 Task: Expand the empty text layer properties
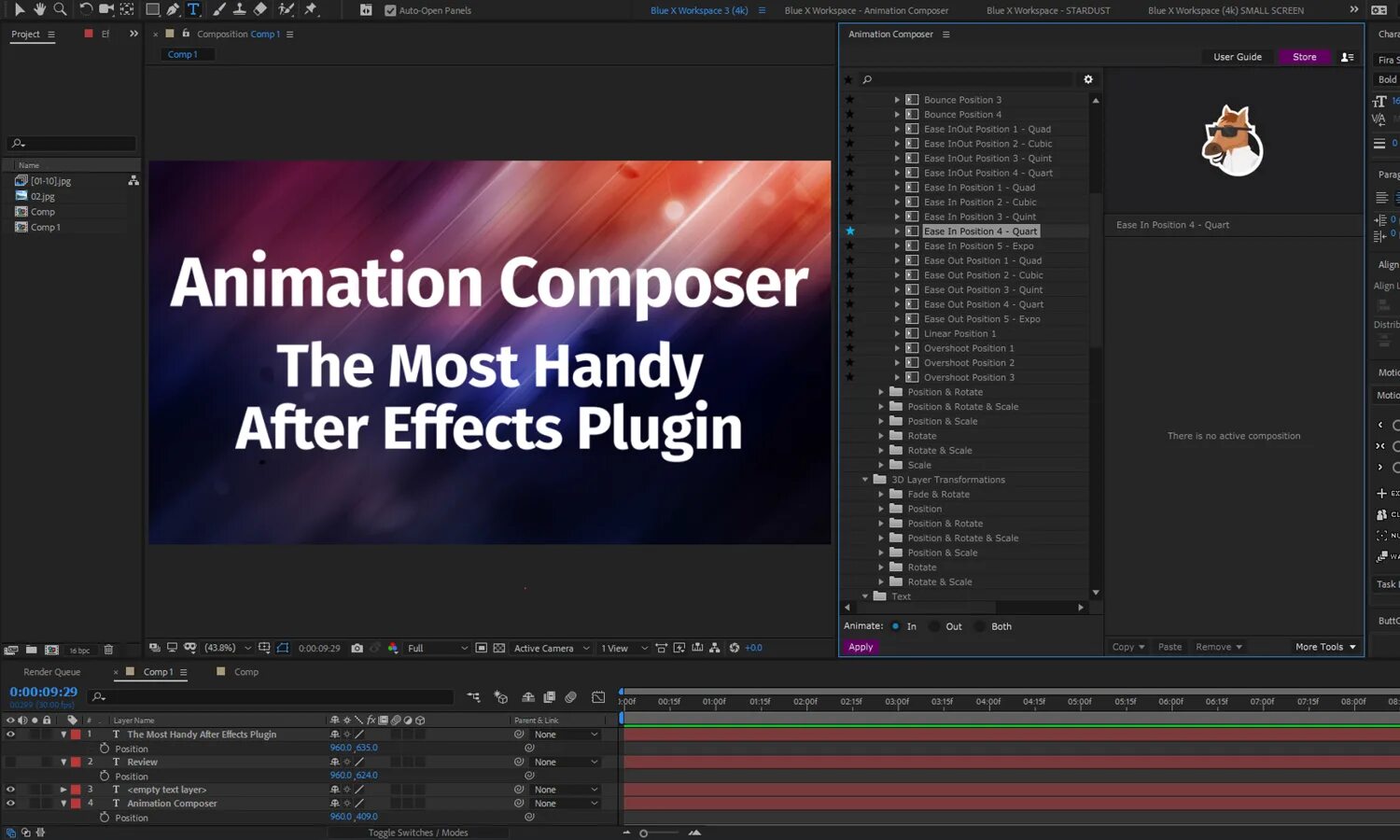tap(63, 790)
